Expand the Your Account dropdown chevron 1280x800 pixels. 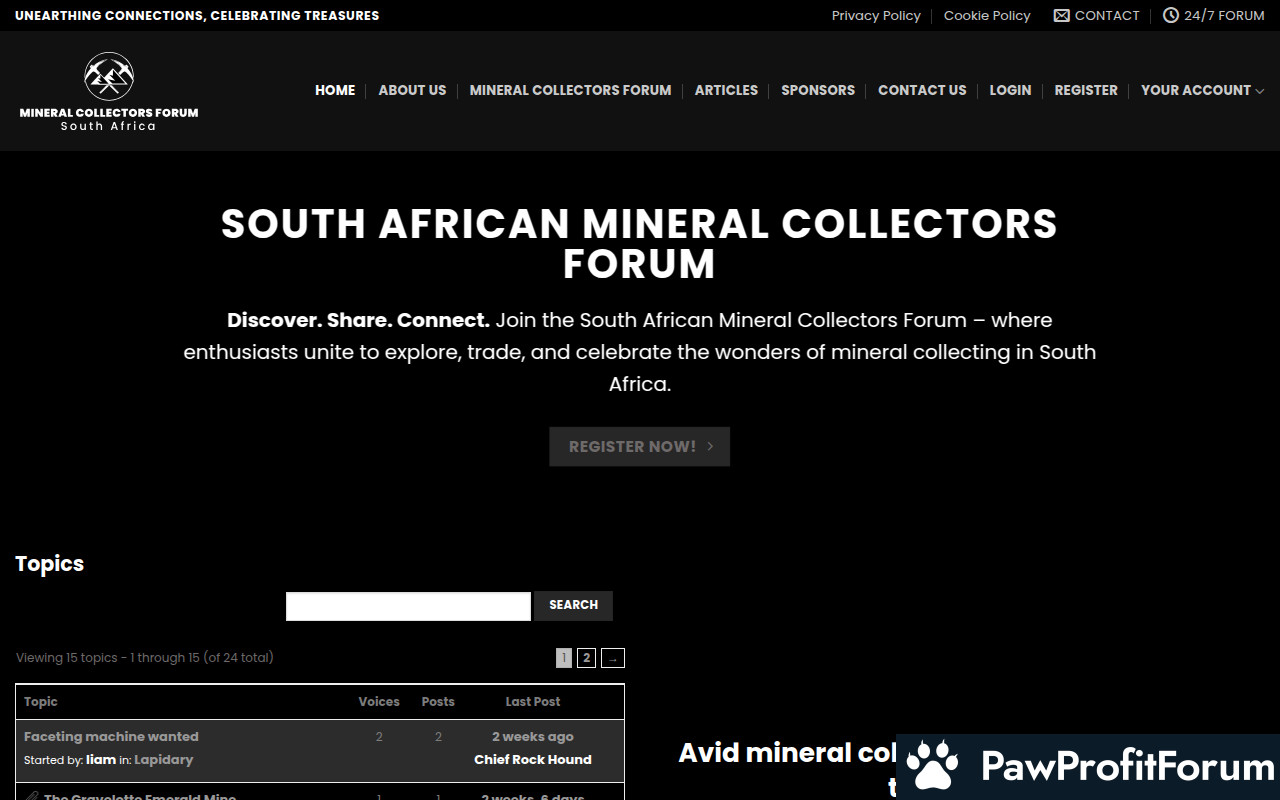click(1260, 91)
